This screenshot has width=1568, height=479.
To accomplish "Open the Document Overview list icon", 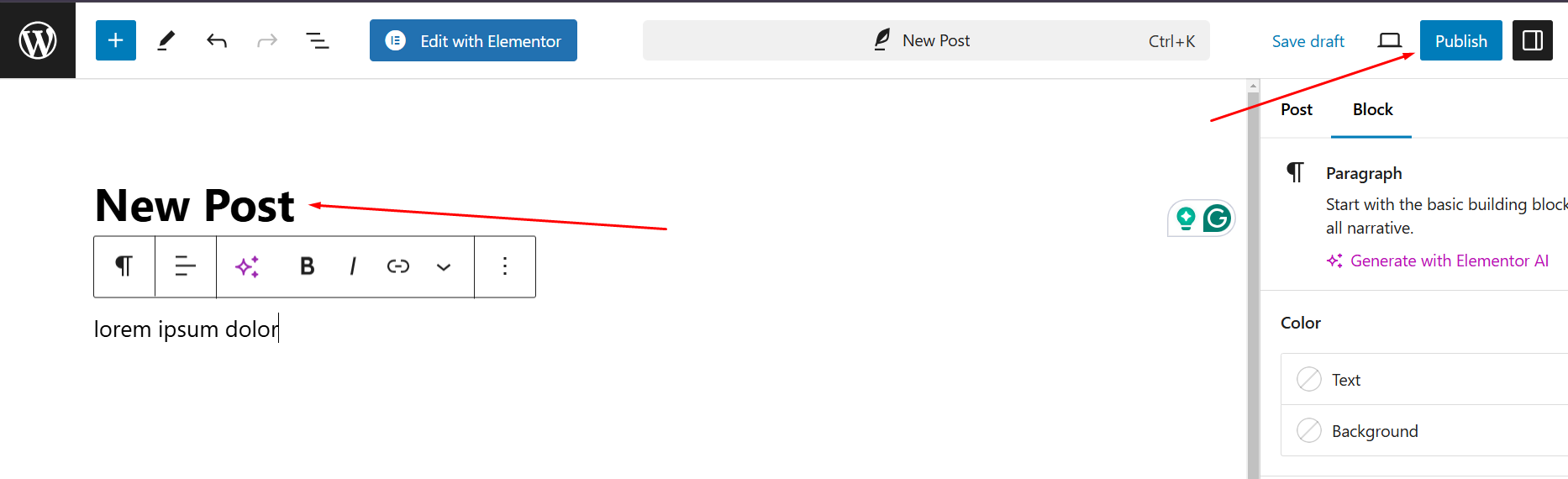I will click(x=317, y=40).
